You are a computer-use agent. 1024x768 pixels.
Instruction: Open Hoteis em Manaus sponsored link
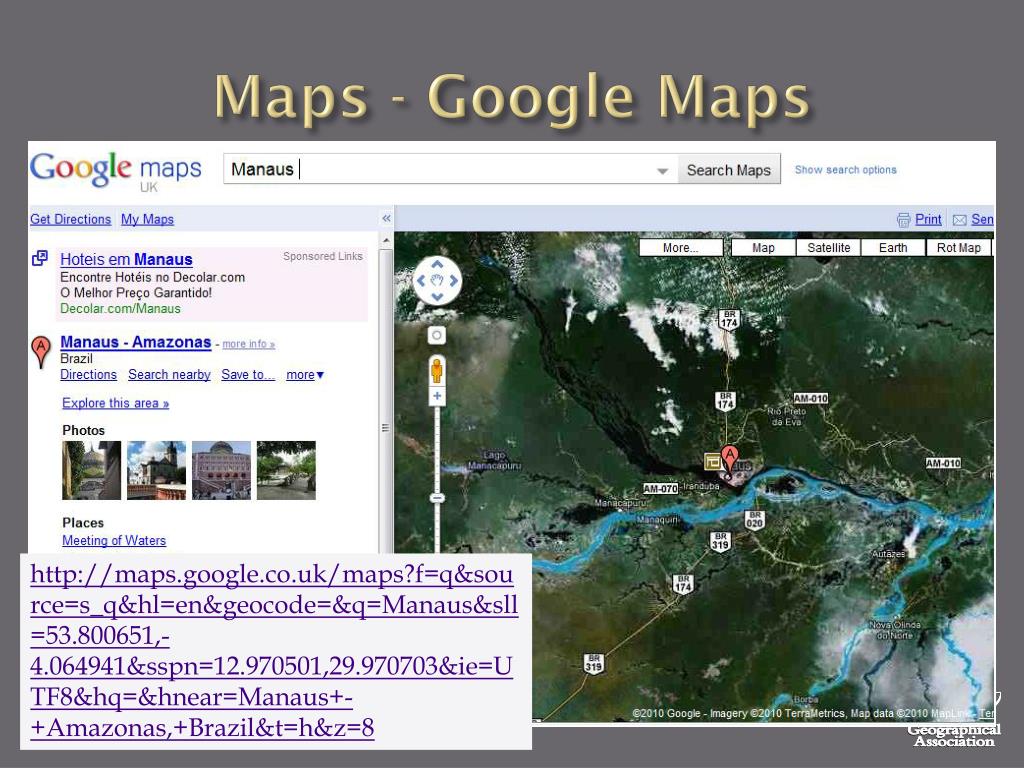click(126, 259)
